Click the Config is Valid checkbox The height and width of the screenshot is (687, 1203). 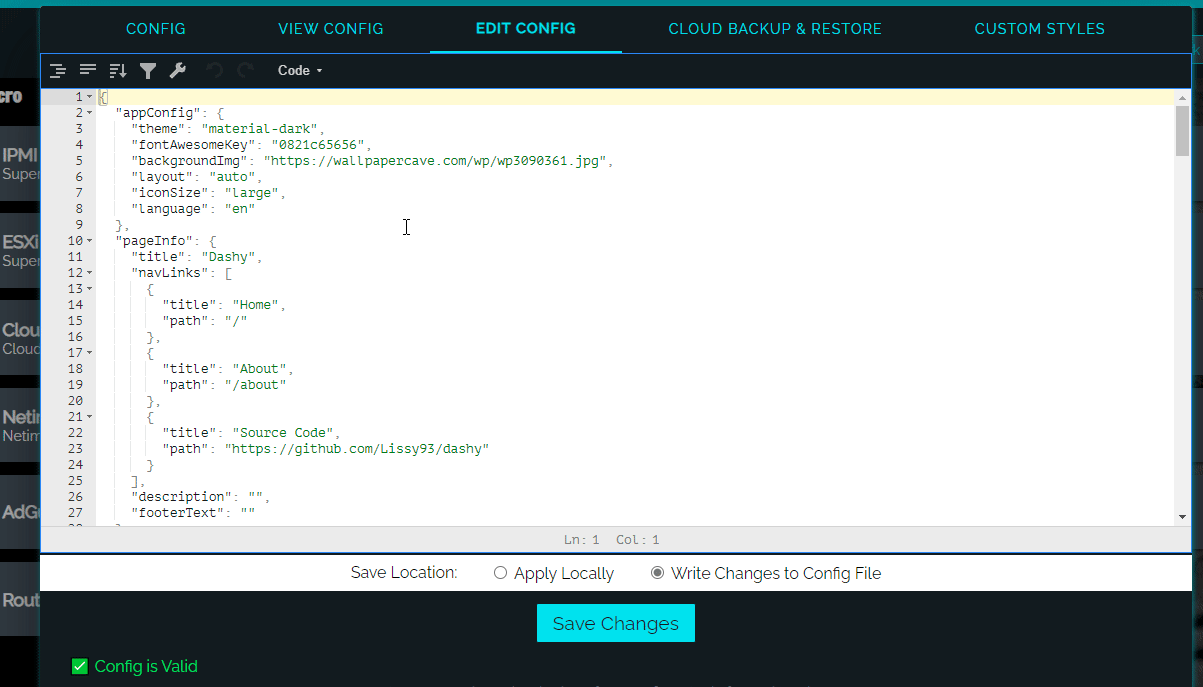click(80, 666)
